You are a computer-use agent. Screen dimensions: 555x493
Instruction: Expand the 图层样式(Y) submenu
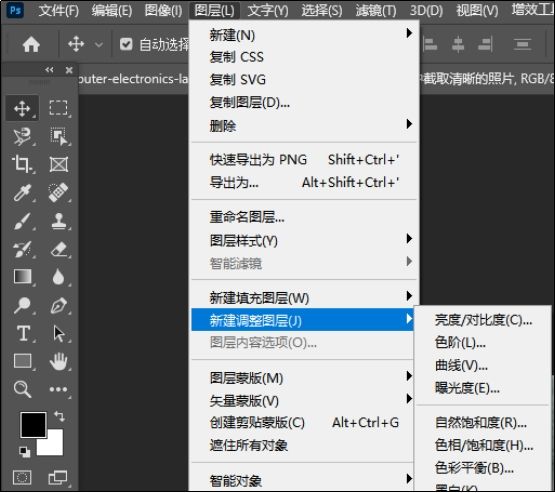point(305,240)
